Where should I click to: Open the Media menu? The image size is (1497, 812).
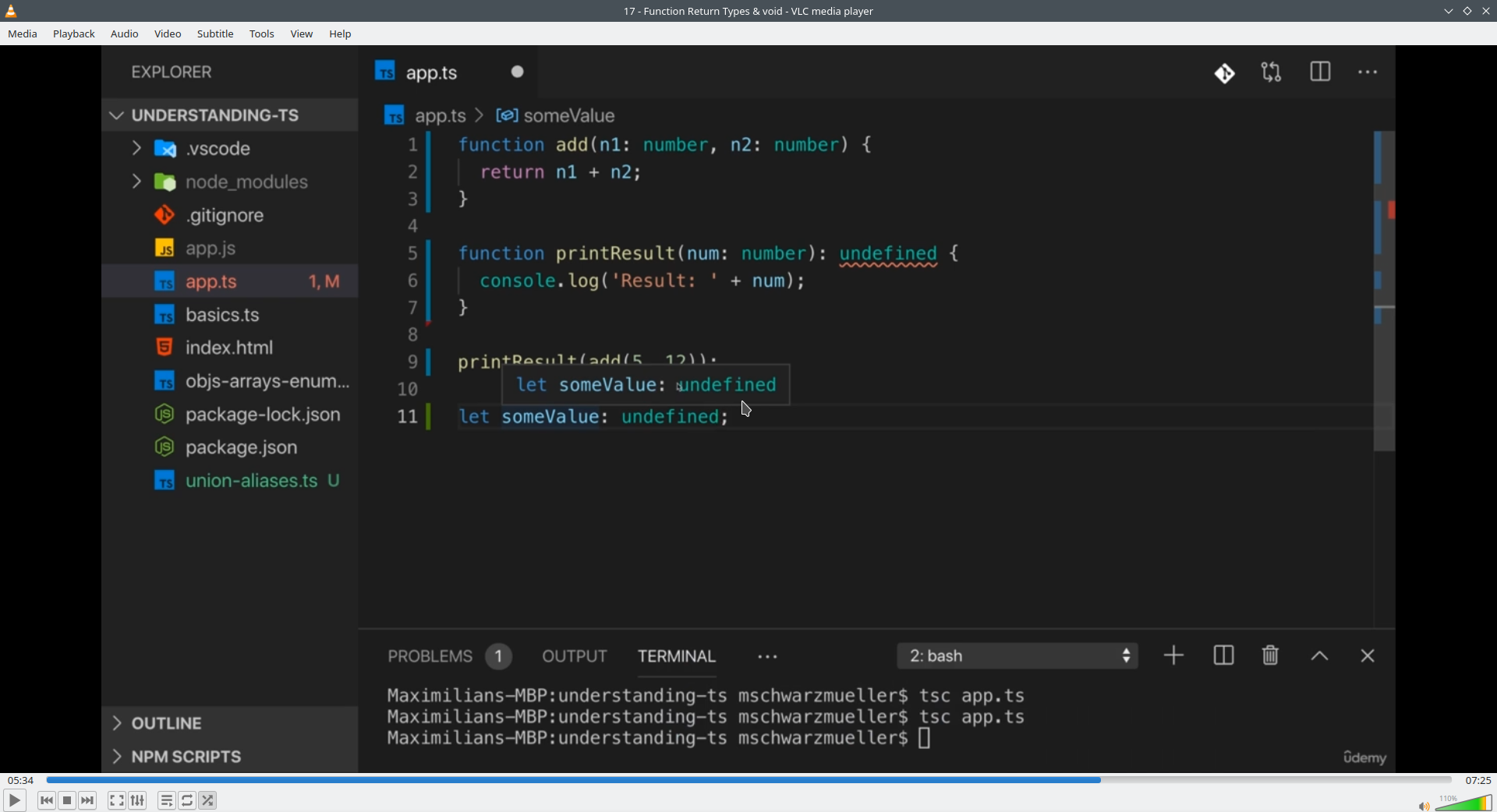click(23, 34)
